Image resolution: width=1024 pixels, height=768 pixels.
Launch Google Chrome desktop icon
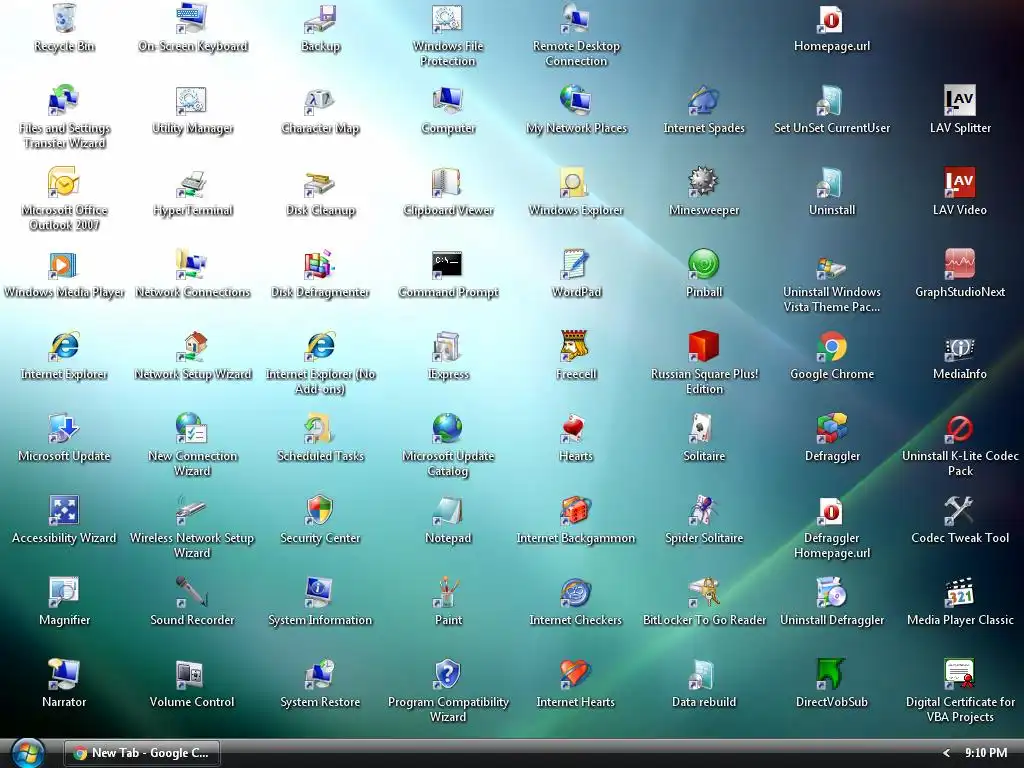pos(832,346)
